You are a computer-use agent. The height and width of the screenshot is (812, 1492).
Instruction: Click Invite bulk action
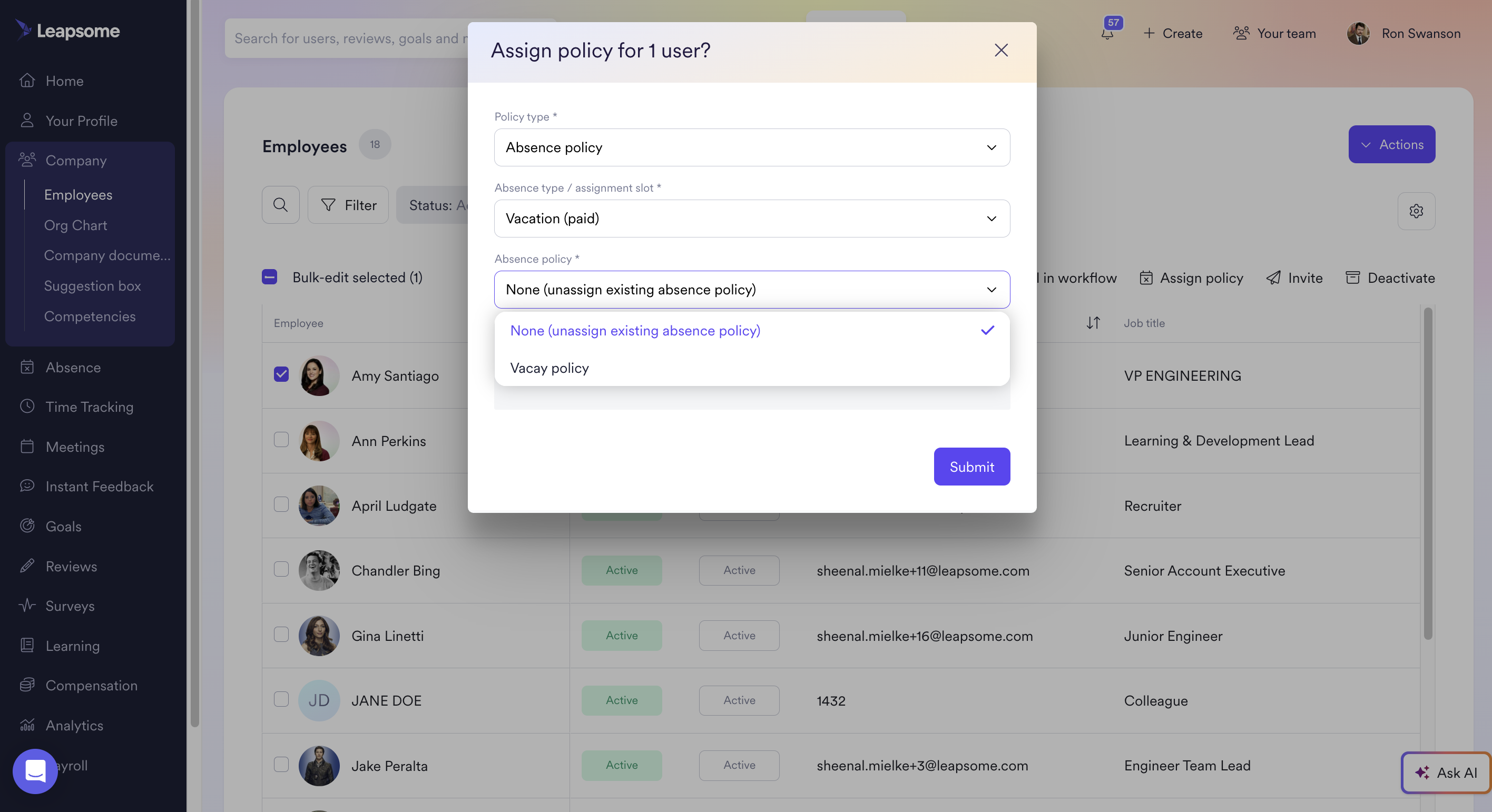point(1294,277)
